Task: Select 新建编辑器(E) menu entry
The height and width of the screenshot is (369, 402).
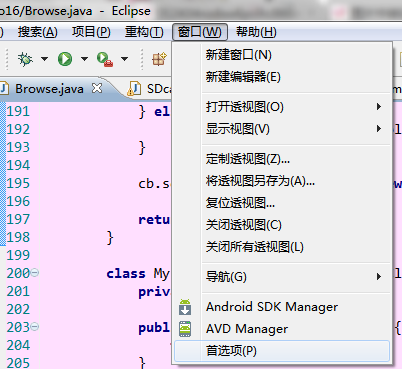Action: [x=282, y=77]
